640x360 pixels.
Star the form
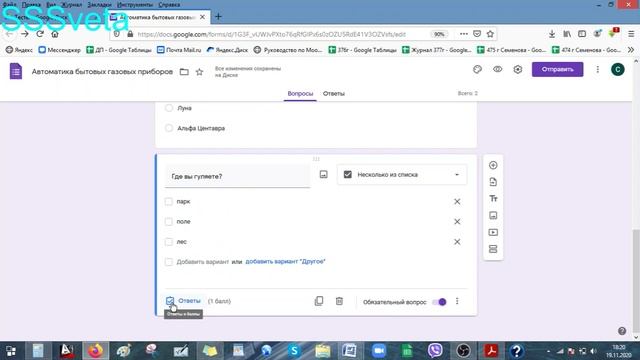pyautogui.click(x=199, y=72)
